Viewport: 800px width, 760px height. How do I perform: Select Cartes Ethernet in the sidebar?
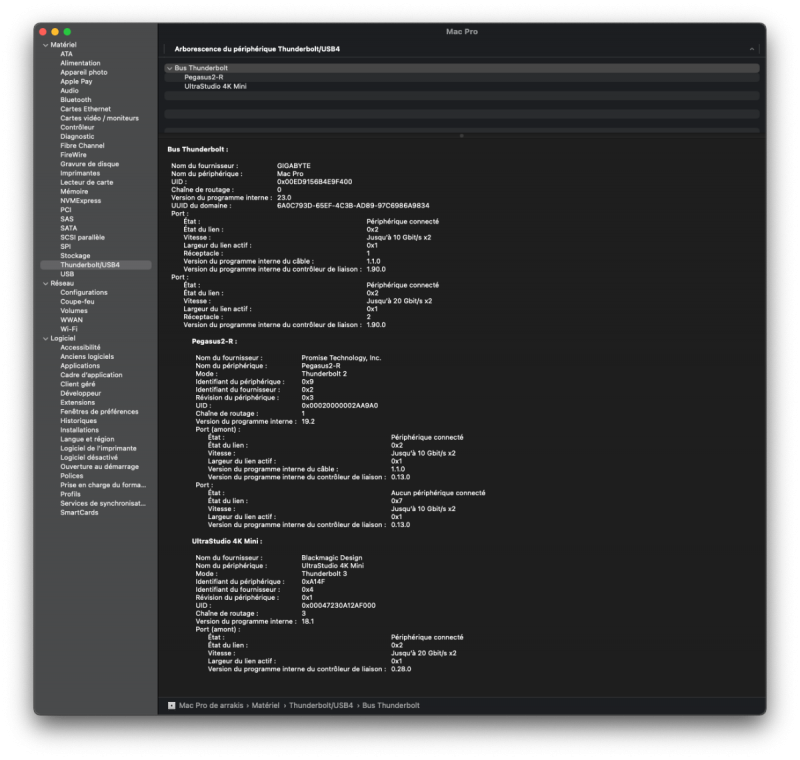(x=85, y=109)
